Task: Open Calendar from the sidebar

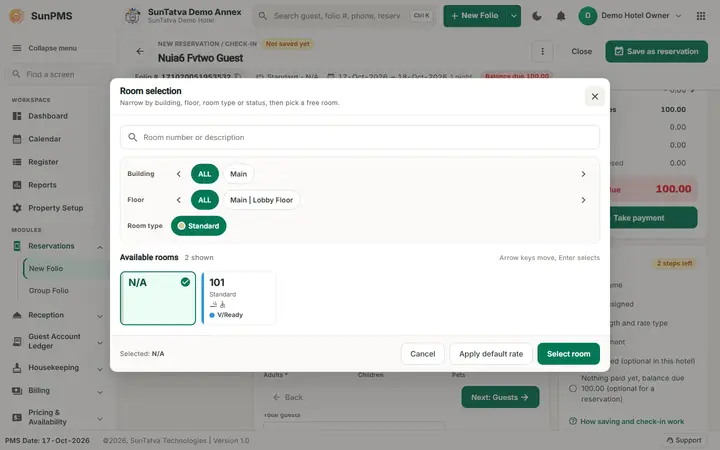Action: click(x=45, y=139)
